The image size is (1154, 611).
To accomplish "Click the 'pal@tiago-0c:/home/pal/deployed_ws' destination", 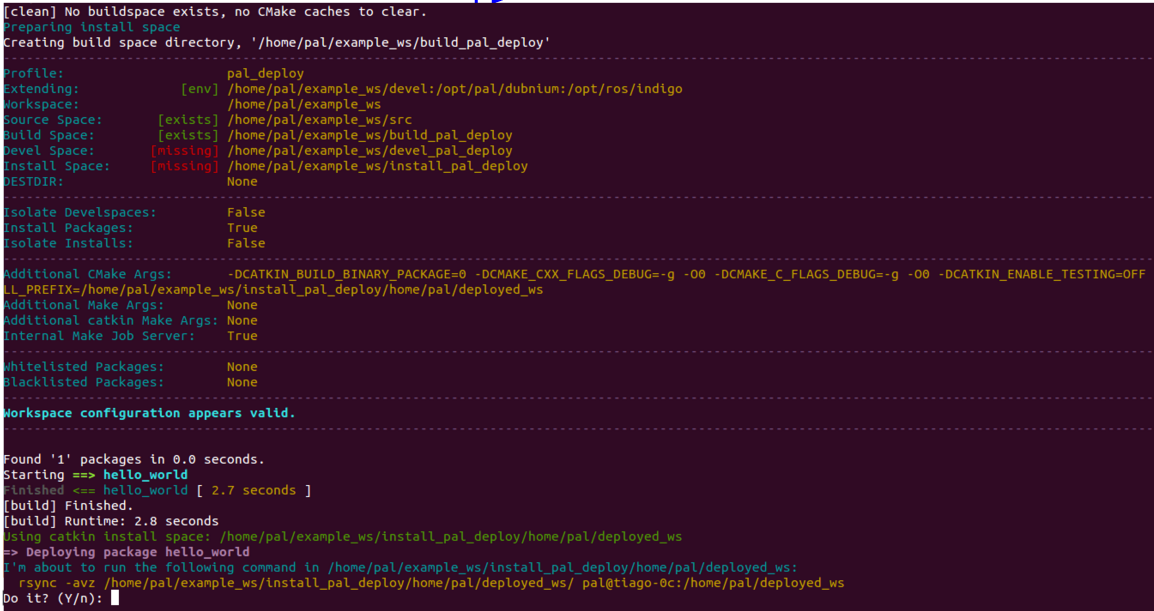I will (x=713, y=583).
